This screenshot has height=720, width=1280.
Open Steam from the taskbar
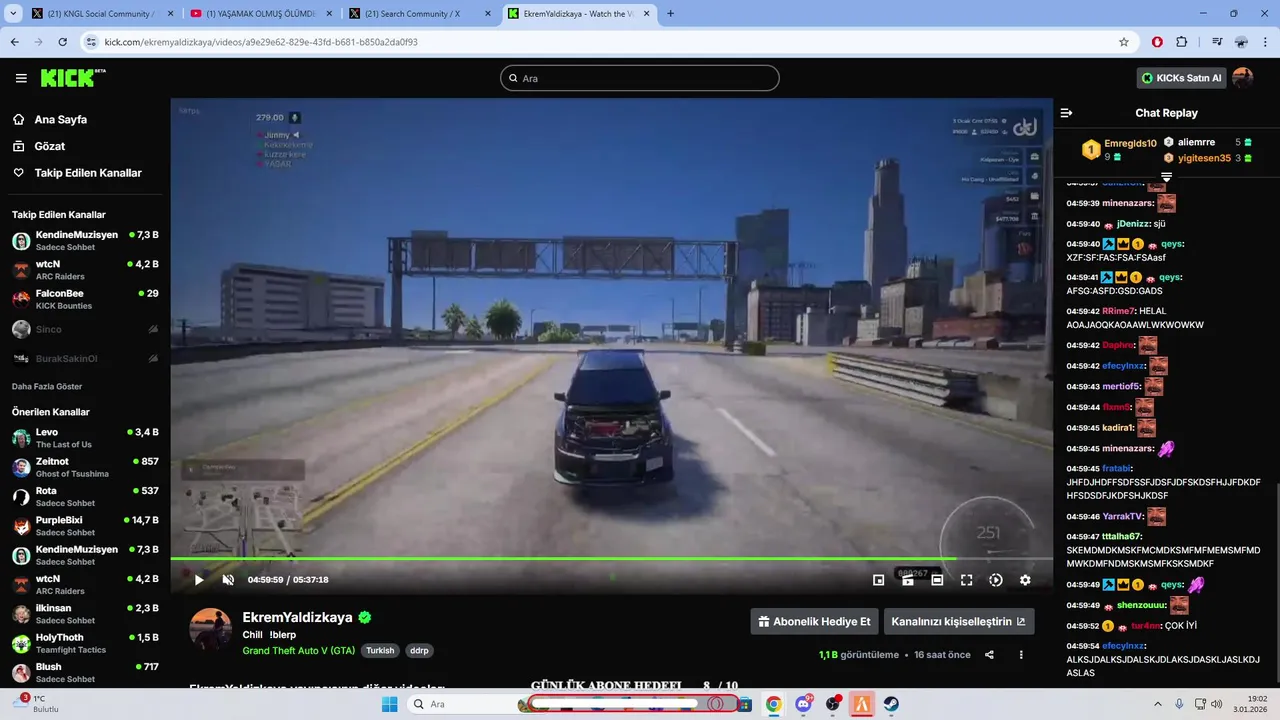pyautogui.click(x=890, y=704)
